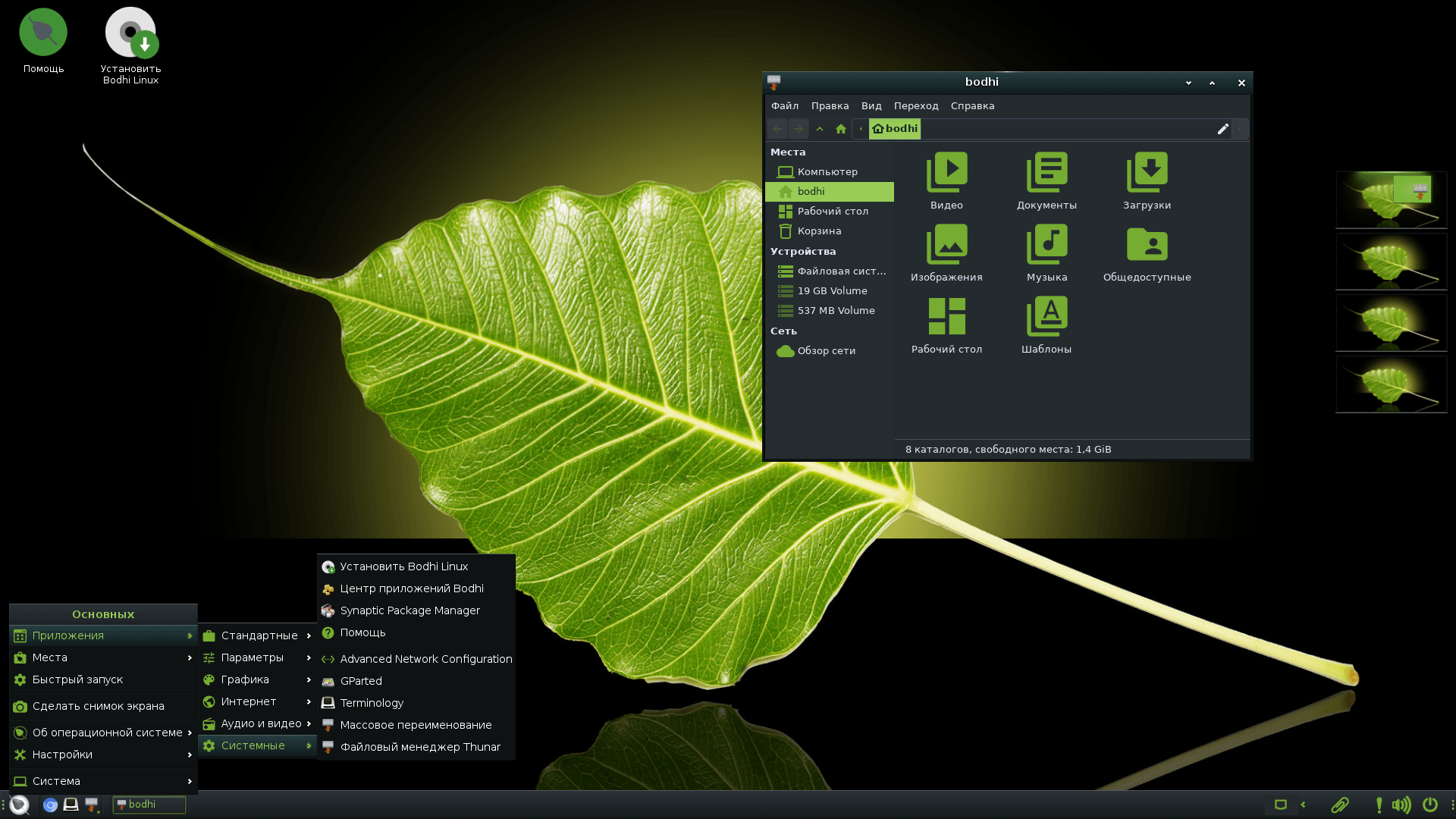Screen dimensions: 1456x819
Task: Click the bodhi window button in taskbar
Action: (149, 805)
